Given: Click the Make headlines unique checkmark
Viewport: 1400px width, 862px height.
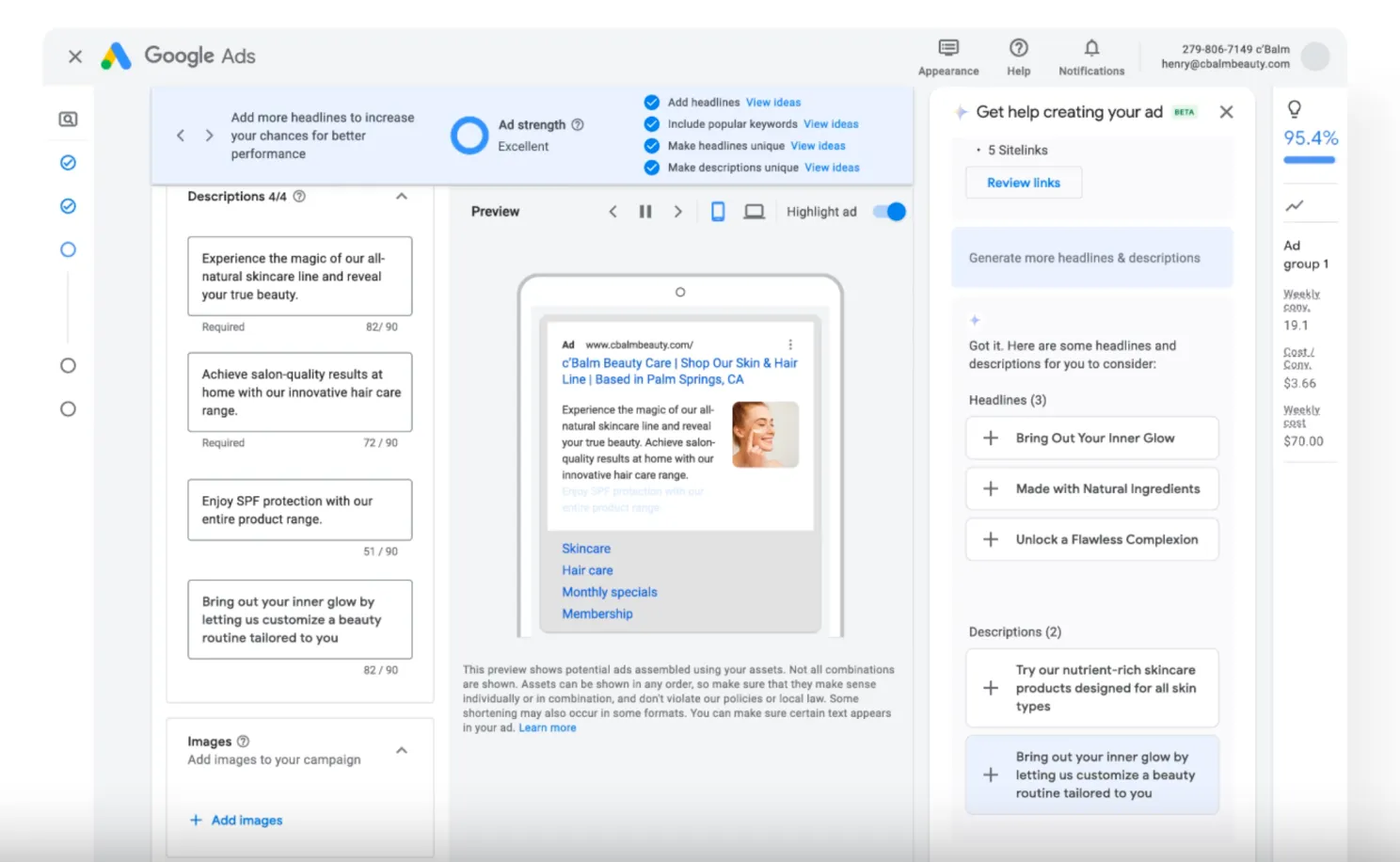Looking at the screenshot, I should click(651, 146).
